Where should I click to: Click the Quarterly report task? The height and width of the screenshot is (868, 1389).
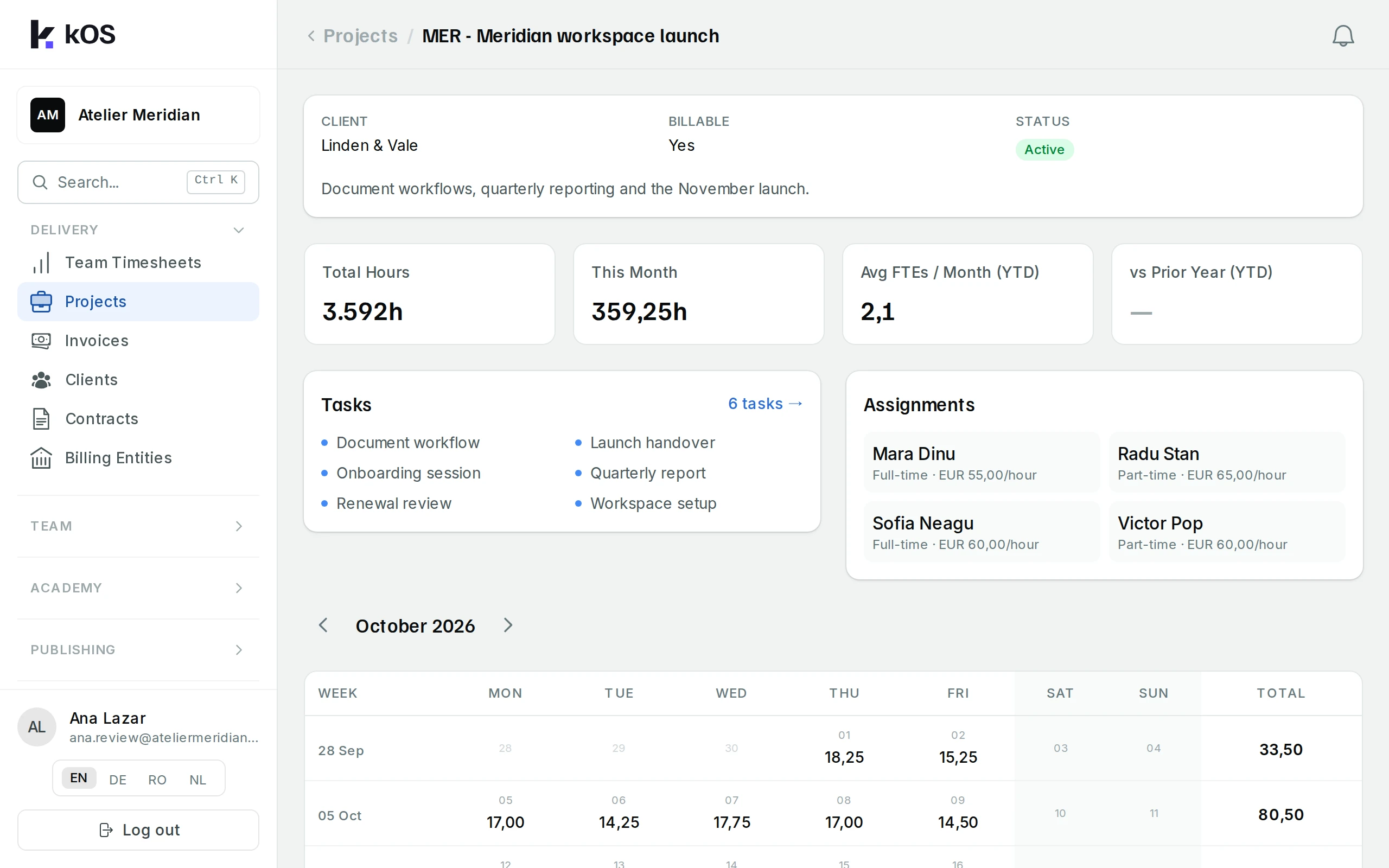coord(647,473)
